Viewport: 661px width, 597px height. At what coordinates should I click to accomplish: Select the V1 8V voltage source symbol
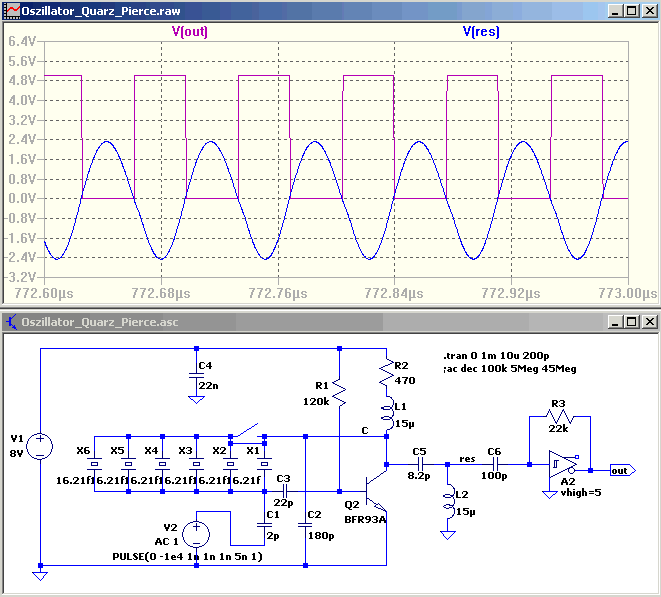click(40, 446)
